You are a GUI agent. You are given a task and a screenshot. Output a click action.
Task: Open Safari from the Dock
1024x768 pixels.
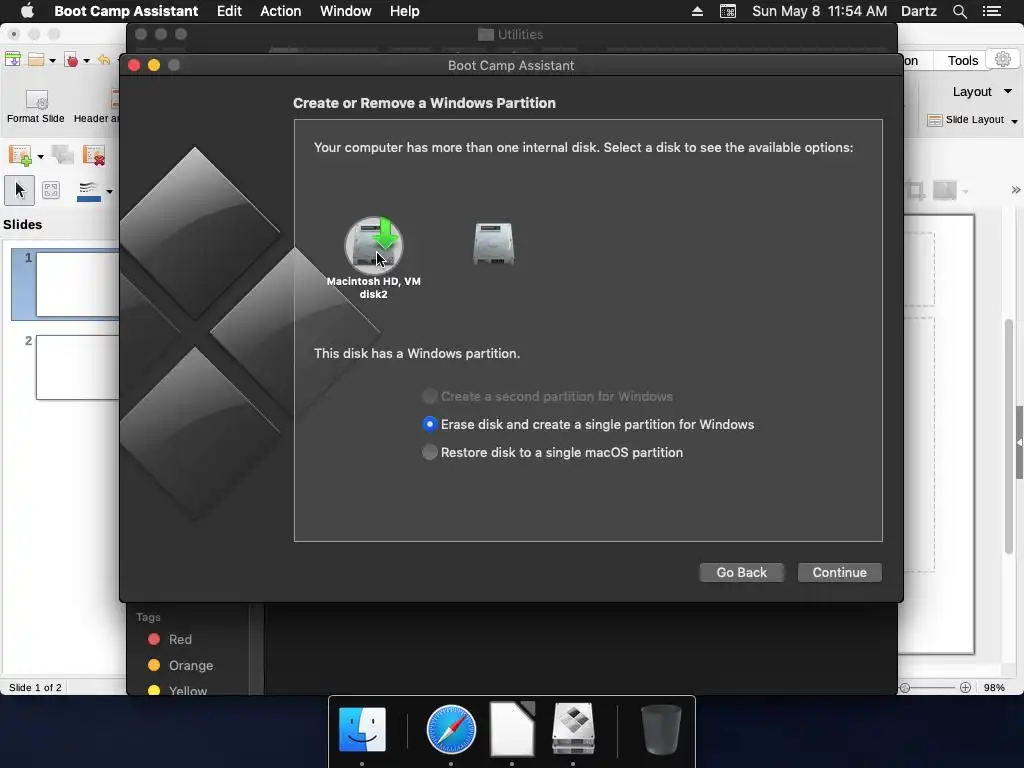[451, 729]
